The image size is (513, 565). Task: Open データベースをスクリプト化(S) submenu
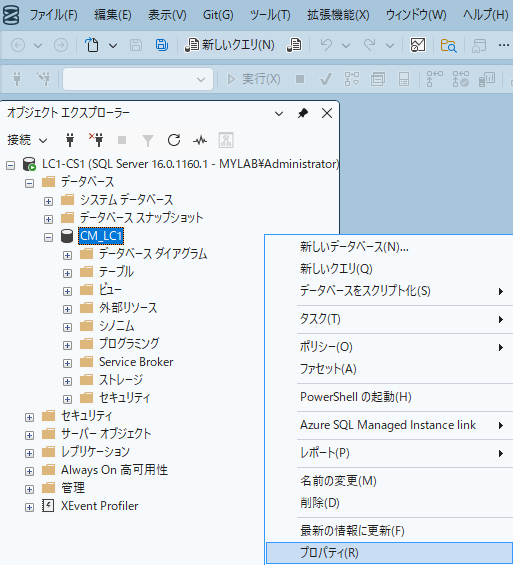389,291
